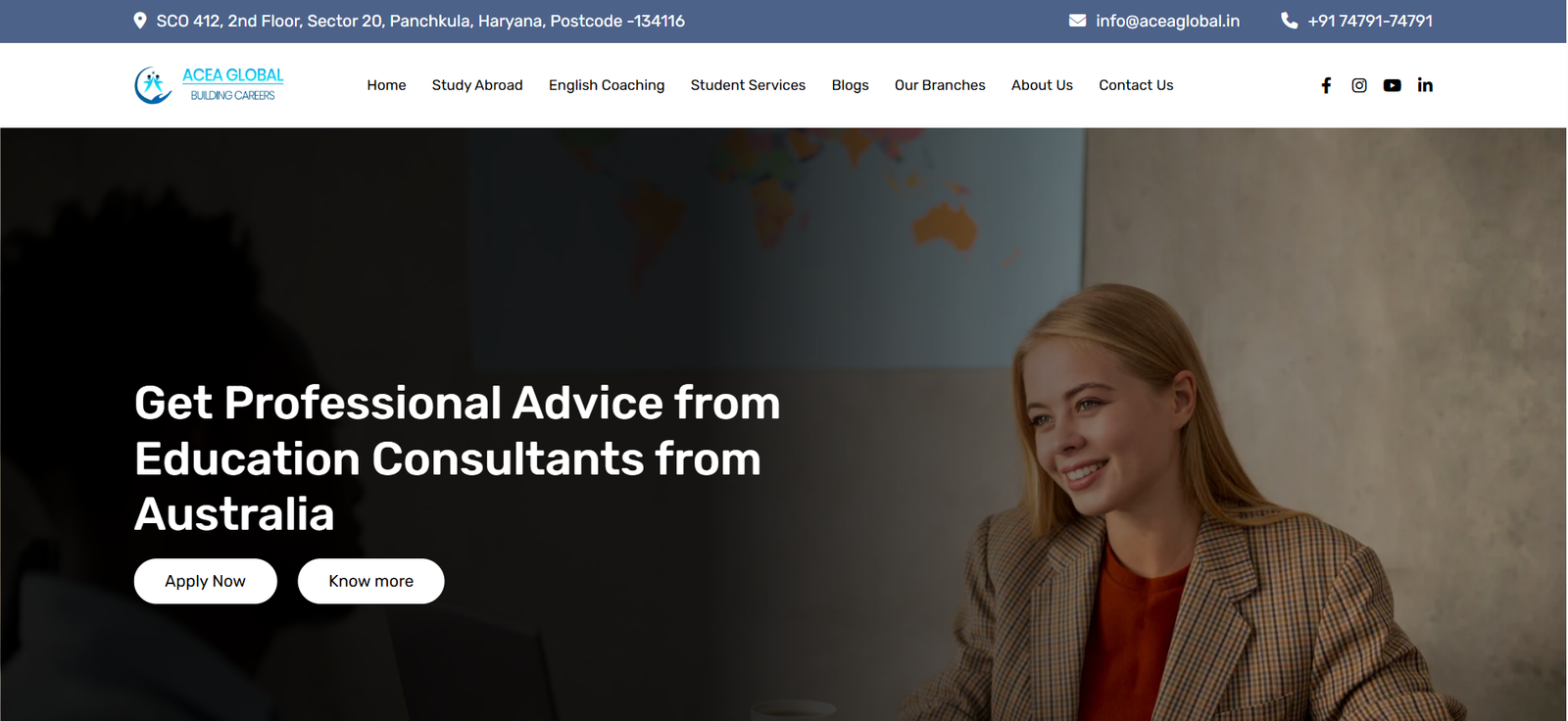Go to the About Us page

click(1042, 85)
